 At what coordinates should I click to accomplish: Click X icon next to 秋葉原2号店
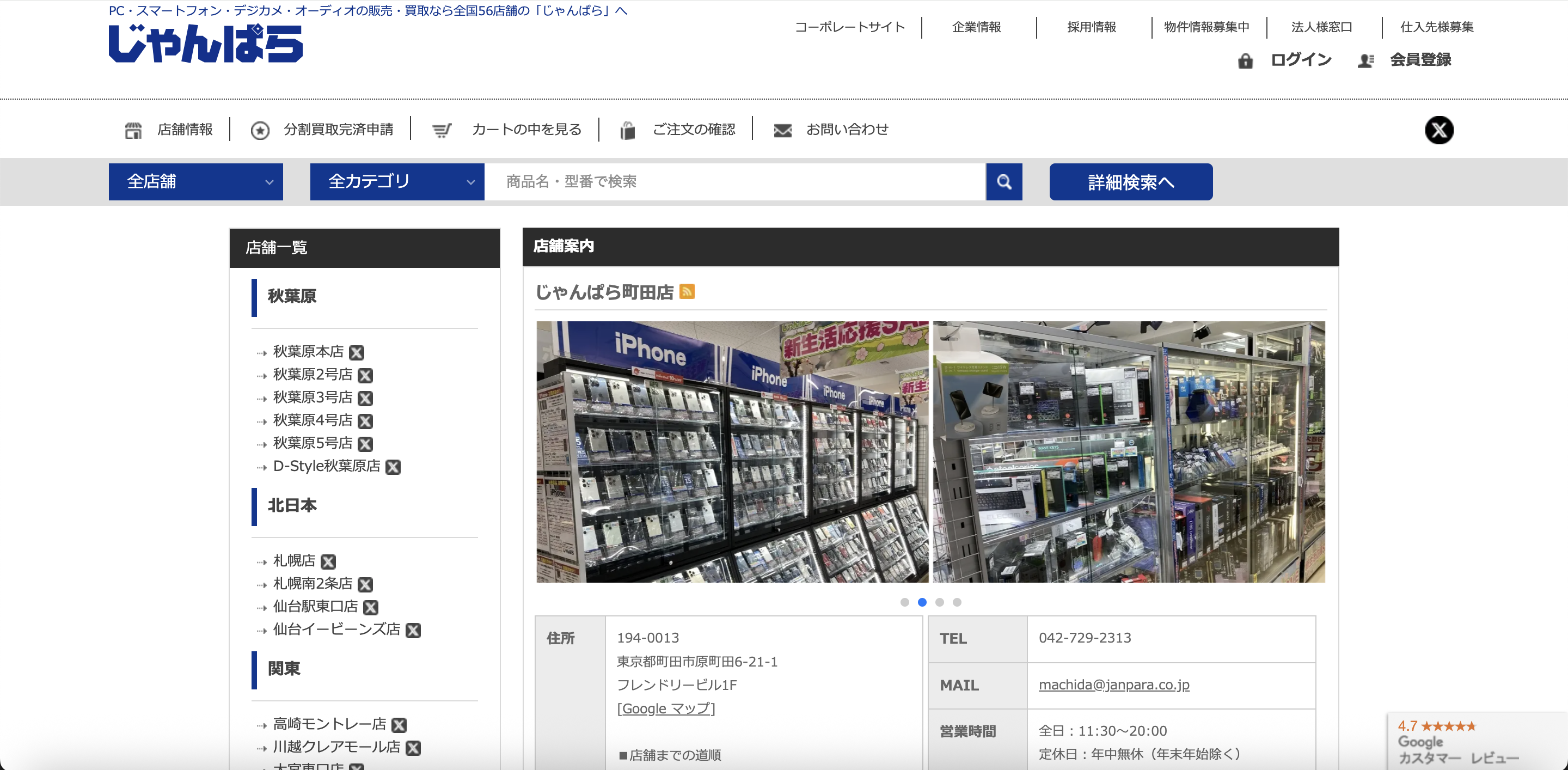365,376
